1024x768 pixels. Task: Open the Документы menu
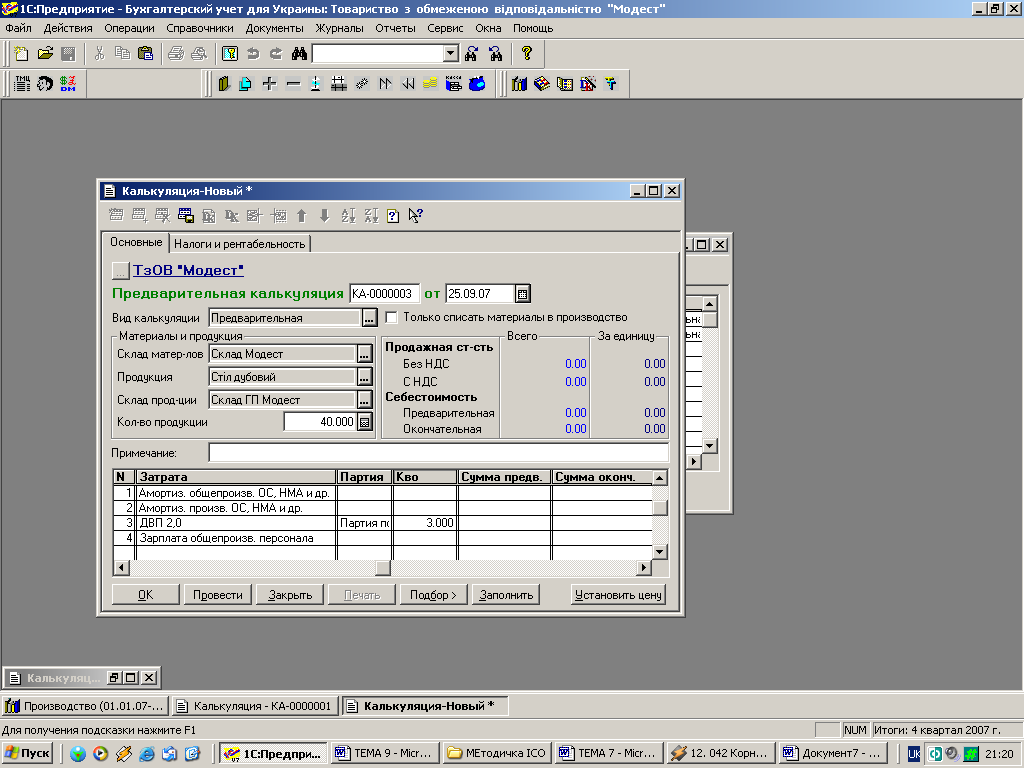[275, 28]
